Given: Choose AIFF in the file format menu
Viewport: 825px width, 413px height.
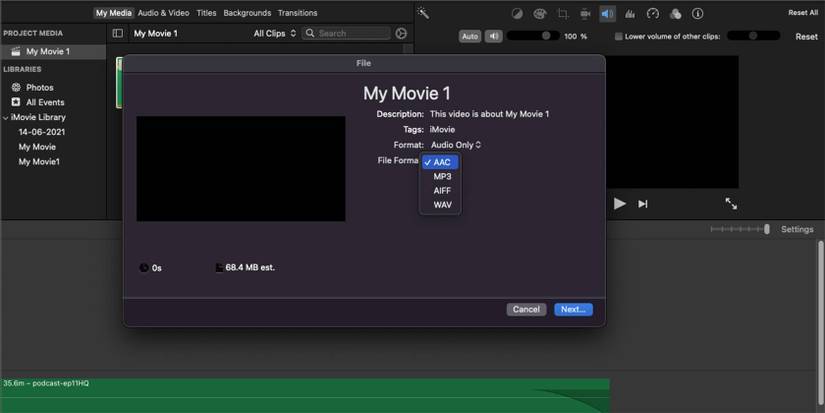Looking at the screenshot, I should 440,190.
